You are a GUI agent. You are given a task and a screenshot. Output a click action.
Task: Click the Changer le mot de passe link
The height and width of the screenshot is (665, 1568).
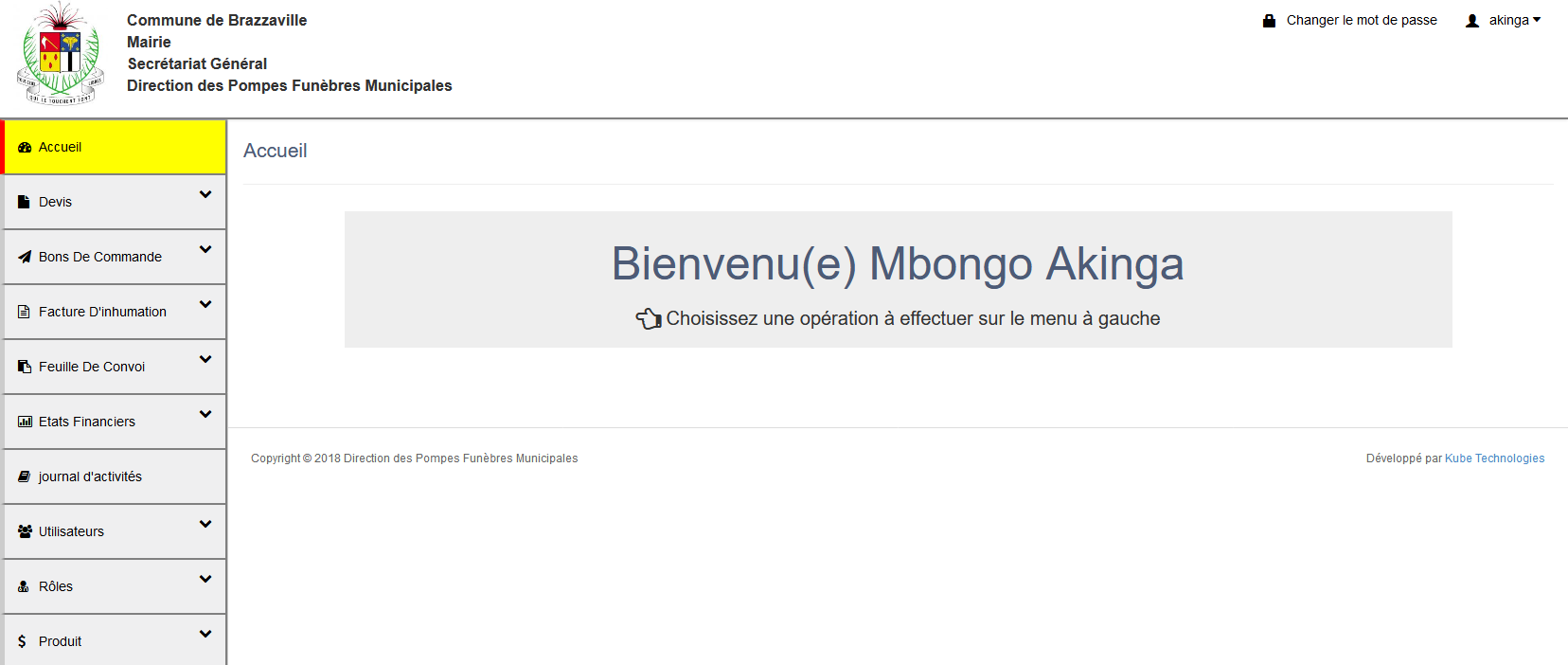1361,21
